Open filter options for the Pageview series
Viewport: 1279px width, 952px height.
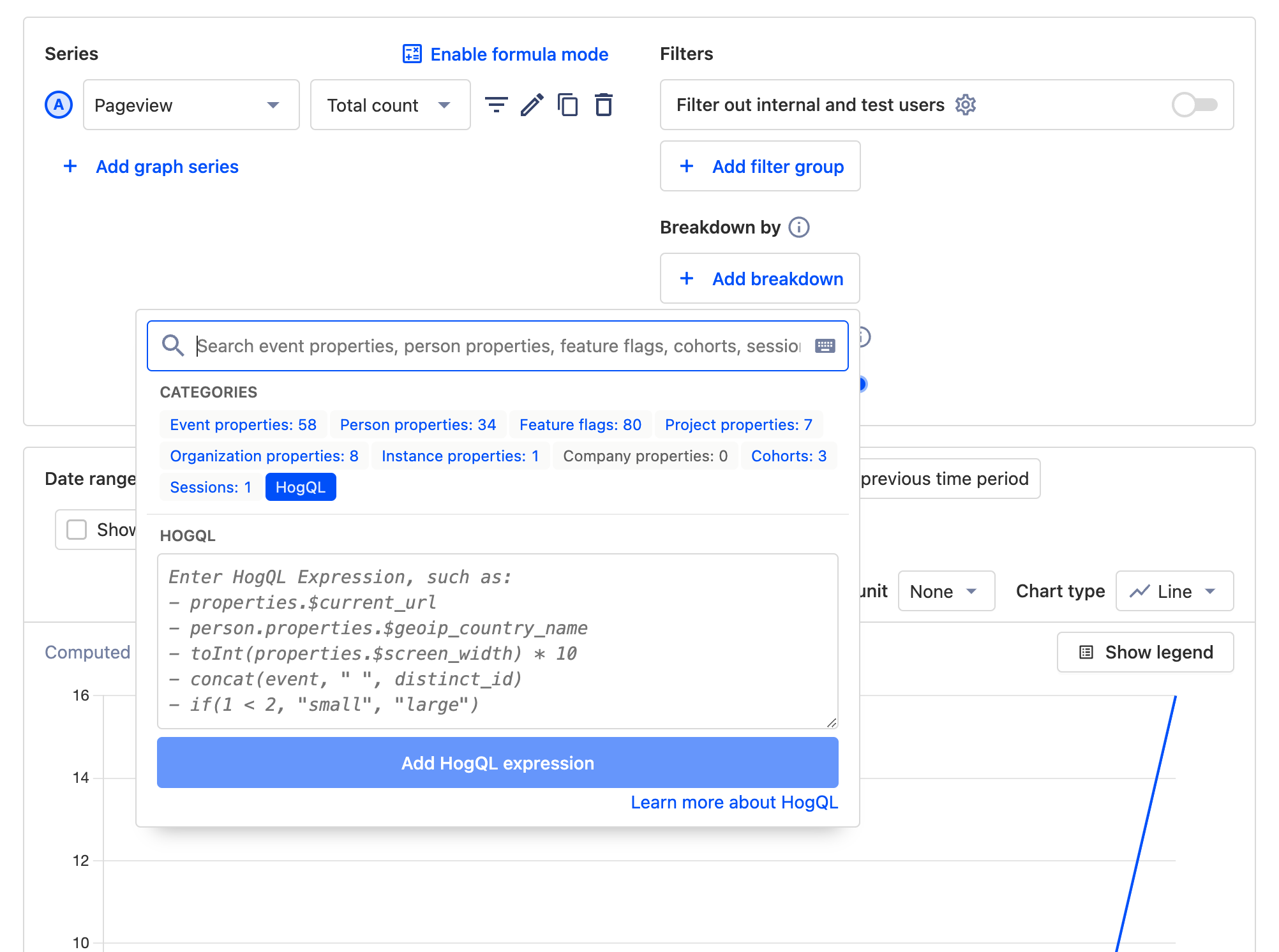tap(497, 105)
